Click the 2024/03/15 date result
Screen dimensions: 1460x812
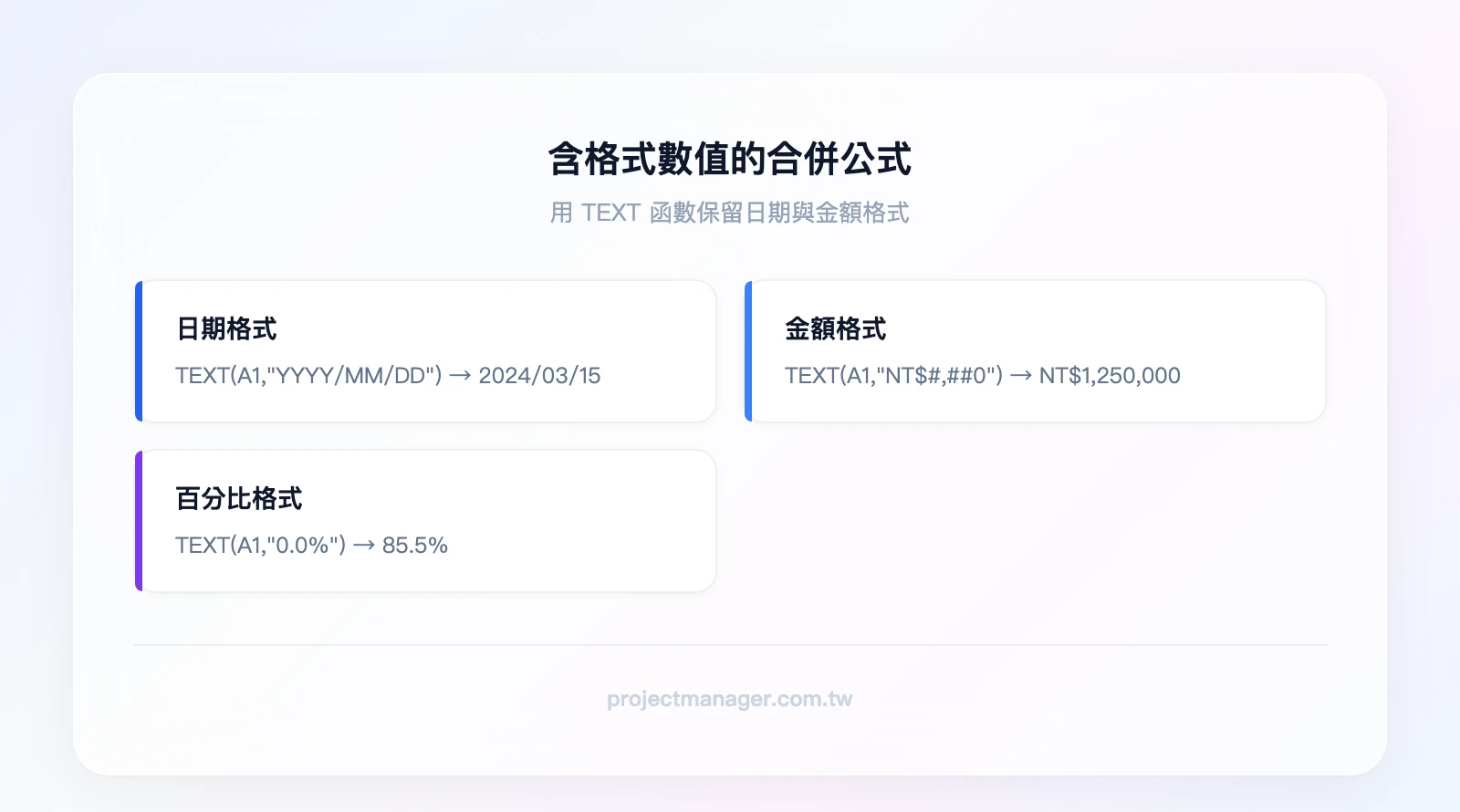coord(539,375)
